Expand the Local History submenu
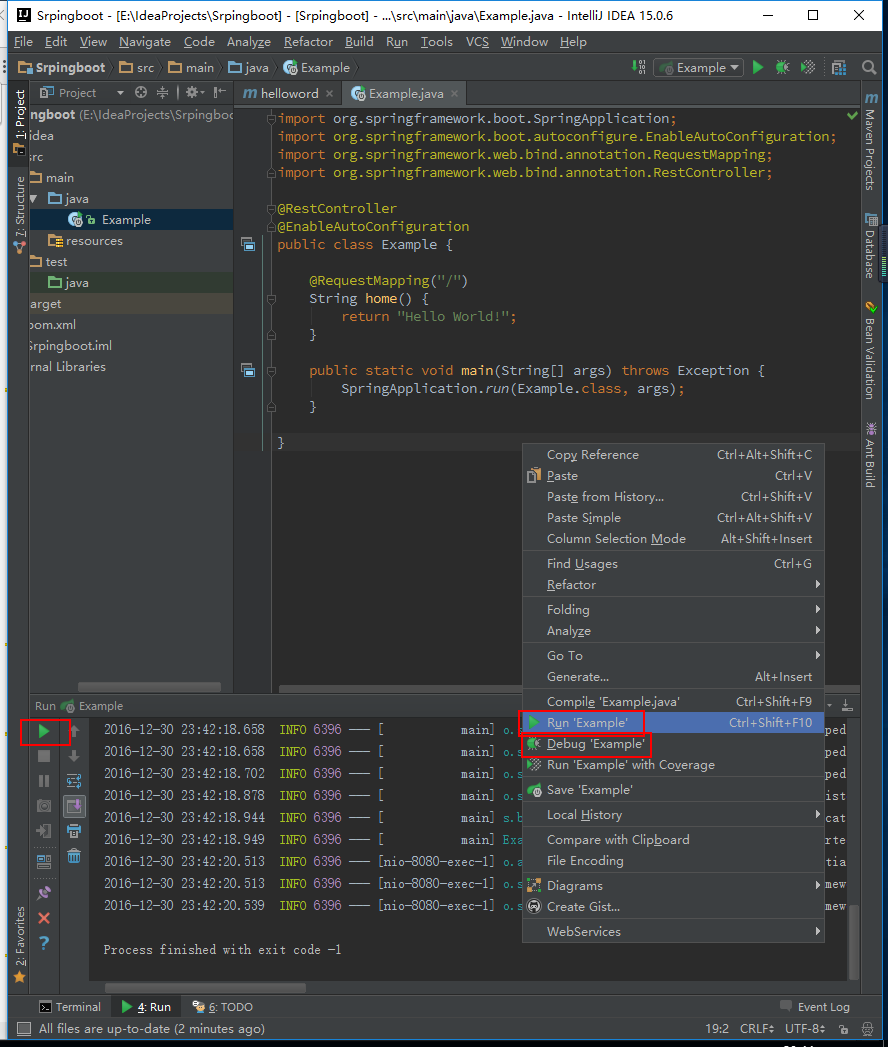This screenshot has height=1047, width=888. [x=673, y=815]
